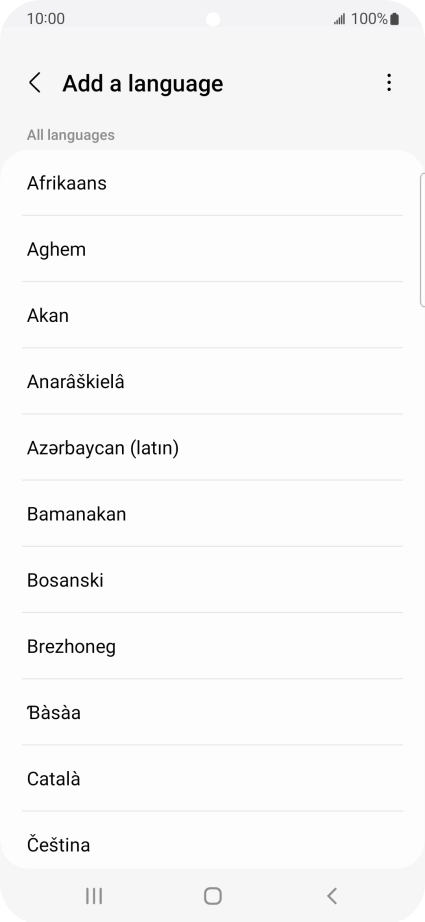Choose Azərbaycan (latın) language
The width and height of the screenshot is (425, 922).
[212, 447]
